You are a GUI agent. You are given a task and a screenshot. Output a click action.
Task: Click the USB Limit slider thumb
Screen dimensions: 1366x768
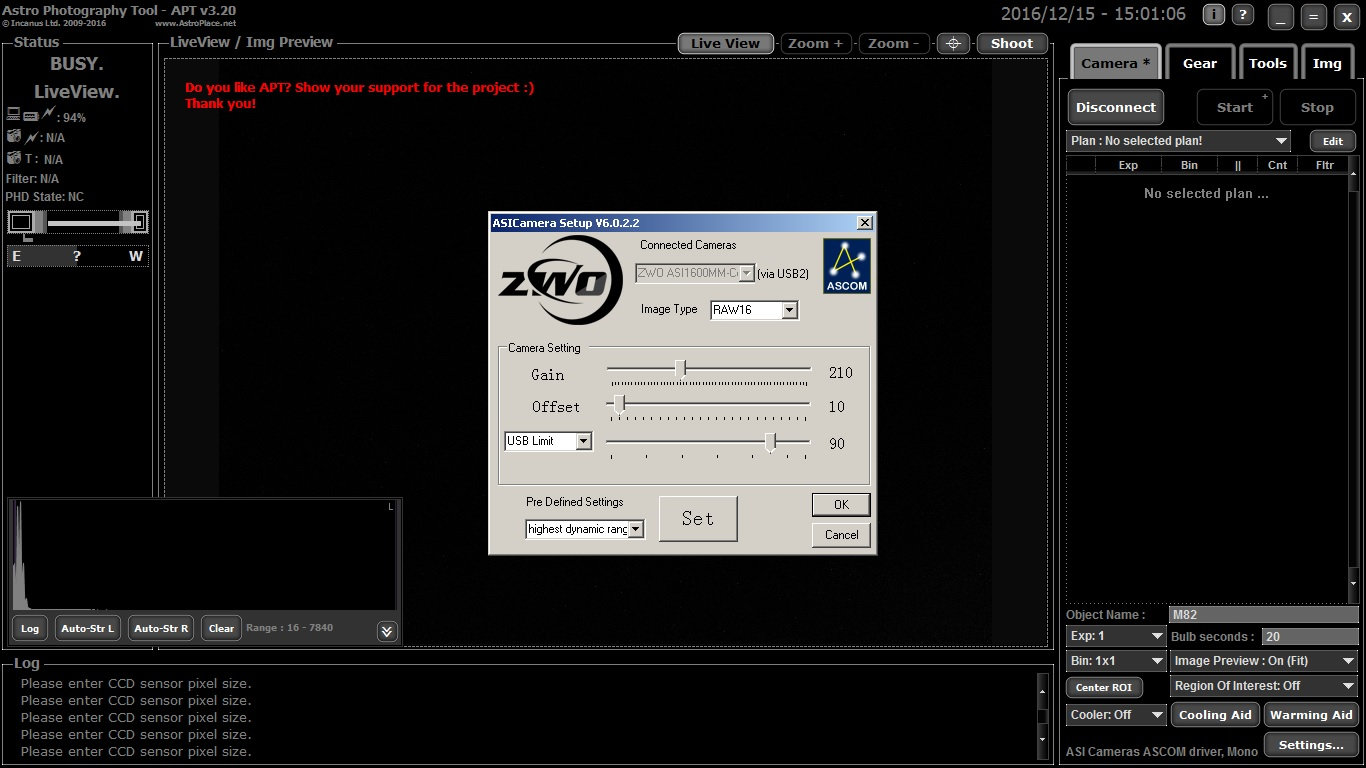[770, 441]
